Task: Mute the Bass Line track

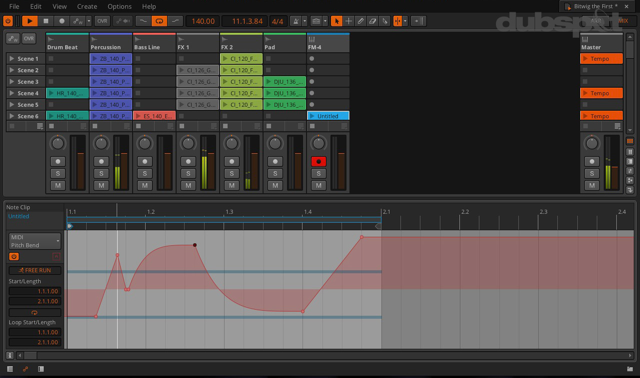Action: pyautogui.click(x=144, y=185)
